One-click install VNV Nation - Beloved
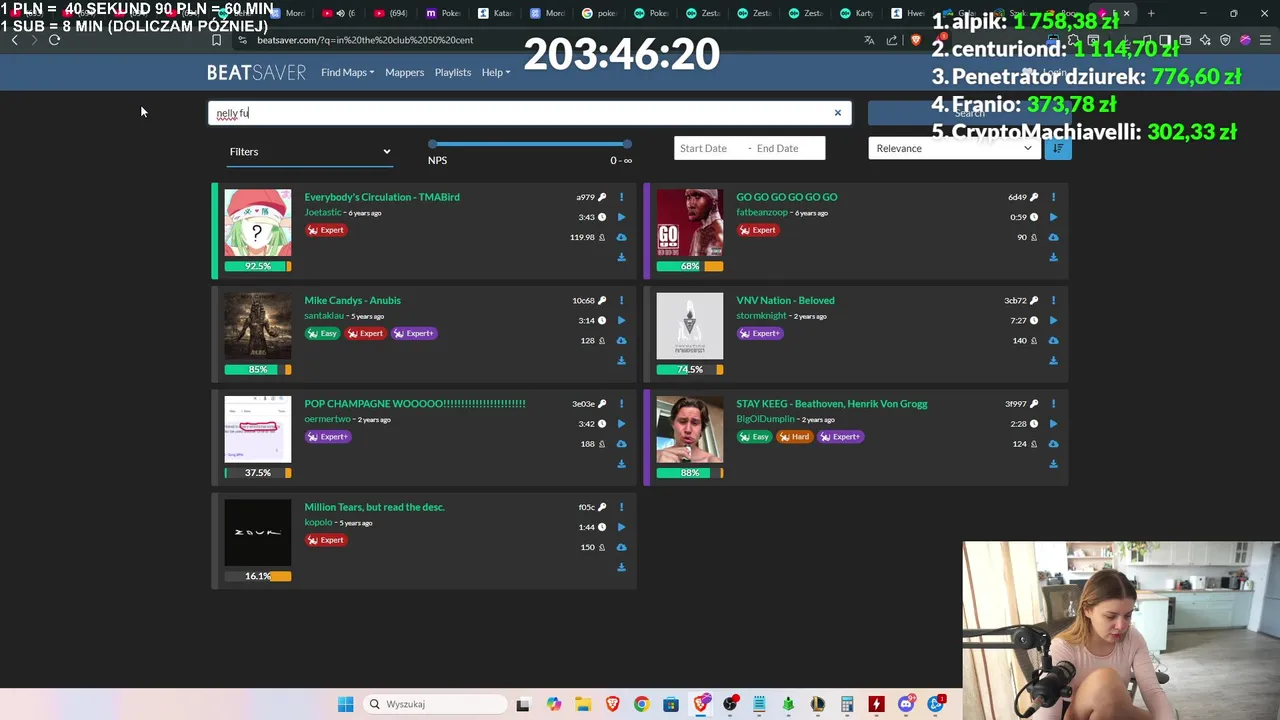Viewport: 1280px width, 720px height. [1053, 340]
